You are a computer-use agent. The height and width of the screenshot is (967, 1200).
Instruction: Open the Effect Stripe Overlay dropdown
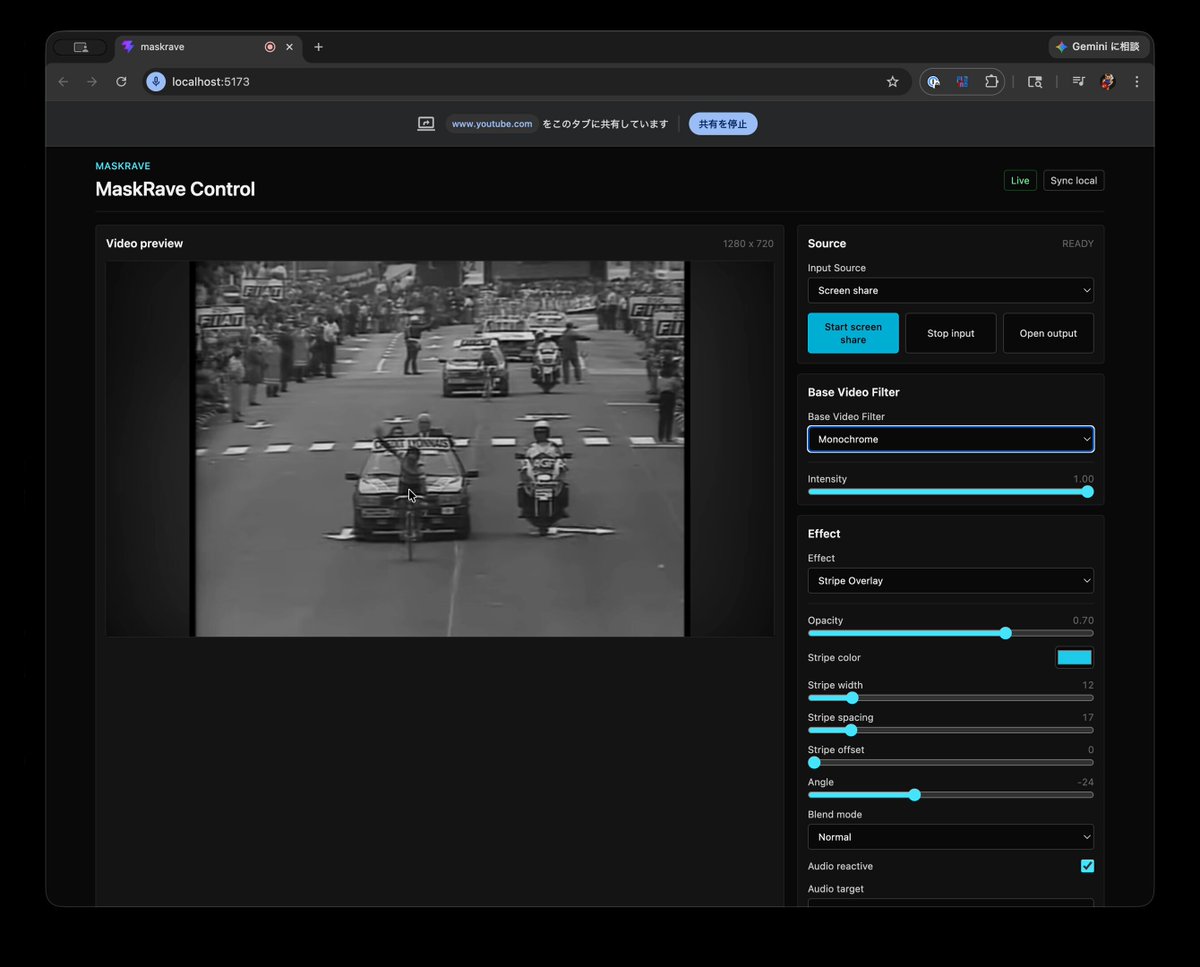[950, 581]
